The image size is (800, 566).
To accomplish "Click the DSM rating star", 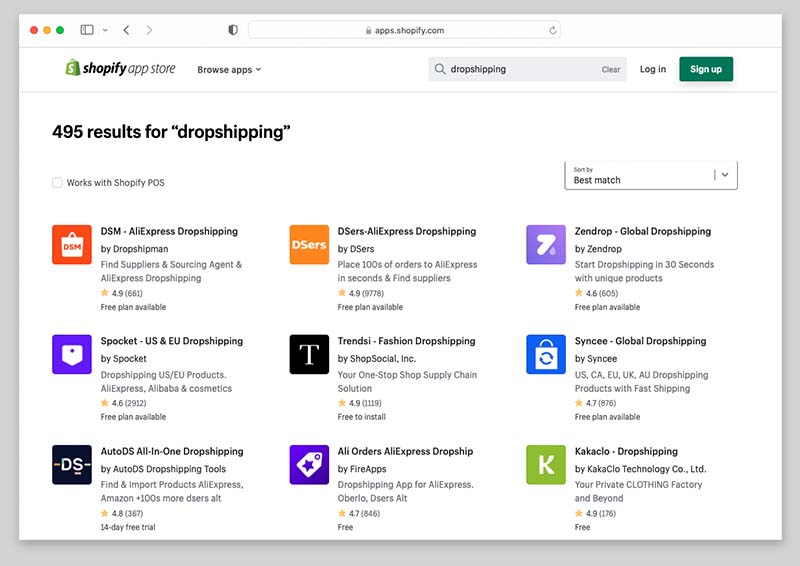I will pos(105,292).
